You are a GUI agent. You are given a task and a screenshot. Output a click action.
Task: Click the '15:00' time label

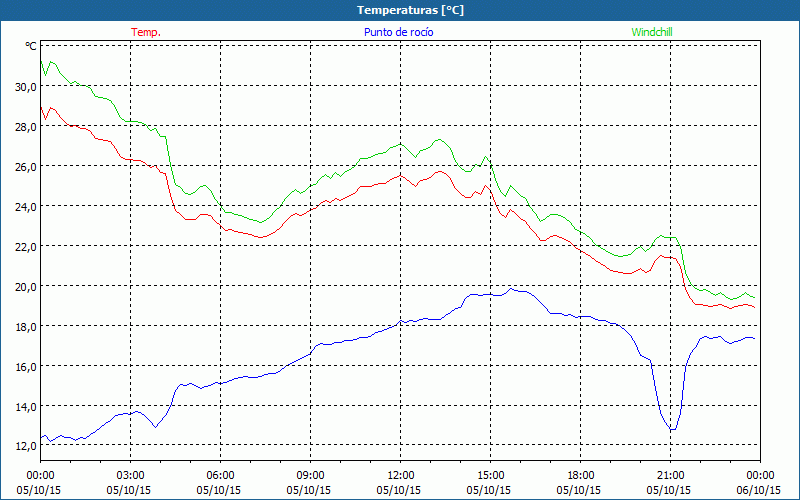click(x=490, y=476)
